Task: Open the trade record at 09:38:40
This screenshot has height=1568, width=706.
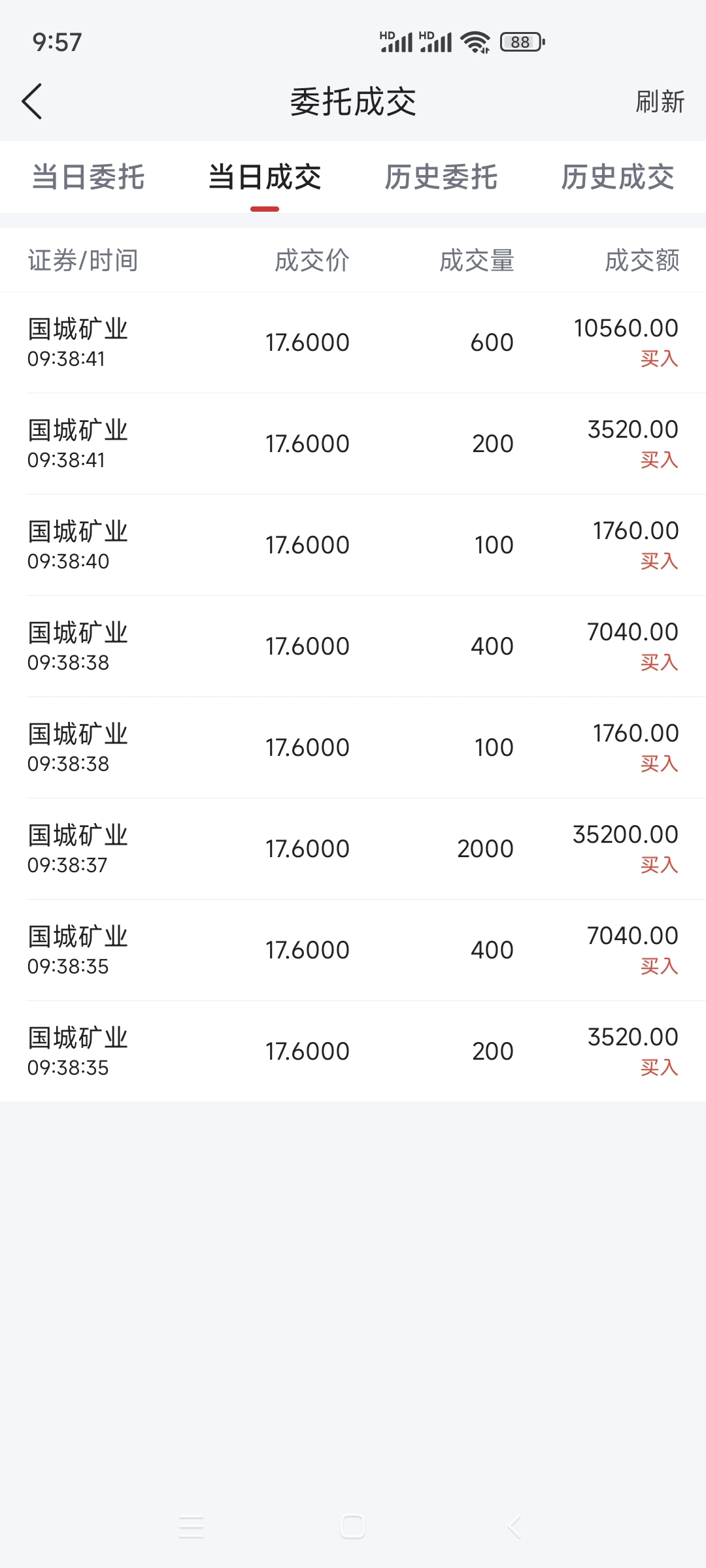Action: [353, 545]
